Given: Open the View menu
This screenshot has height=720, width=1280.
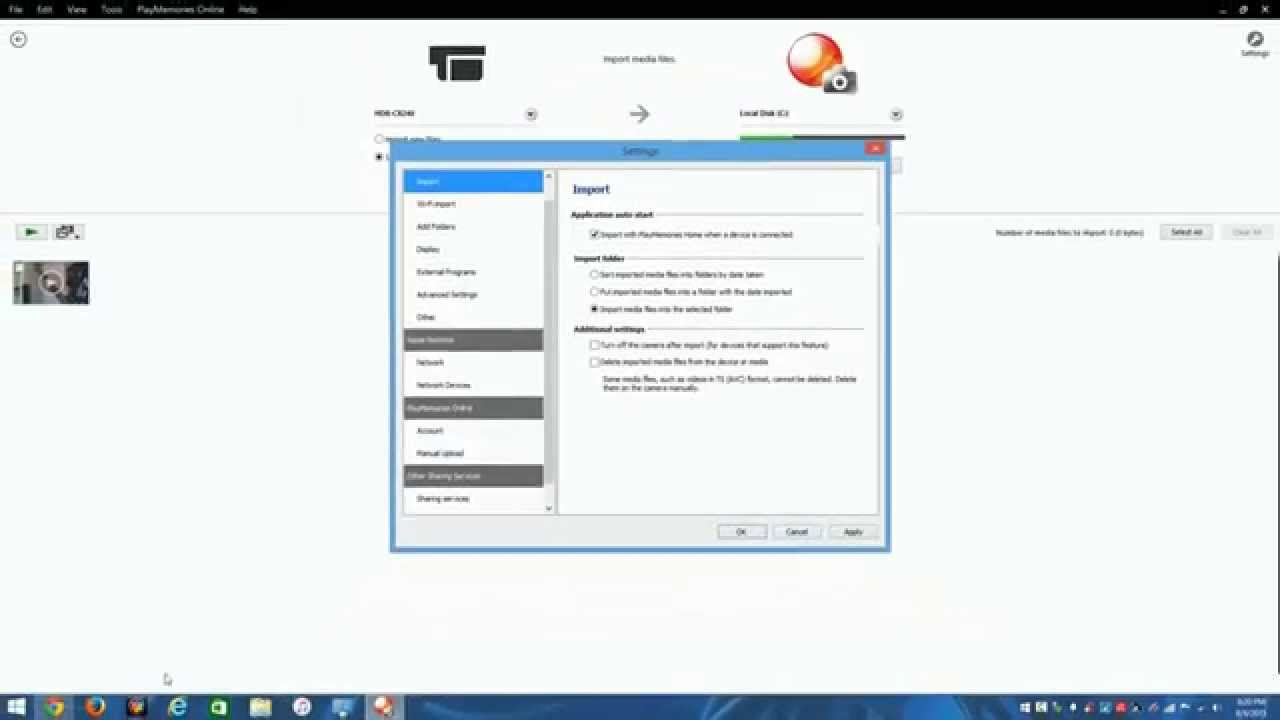Looking at the screenshot, I should (77, 9).
